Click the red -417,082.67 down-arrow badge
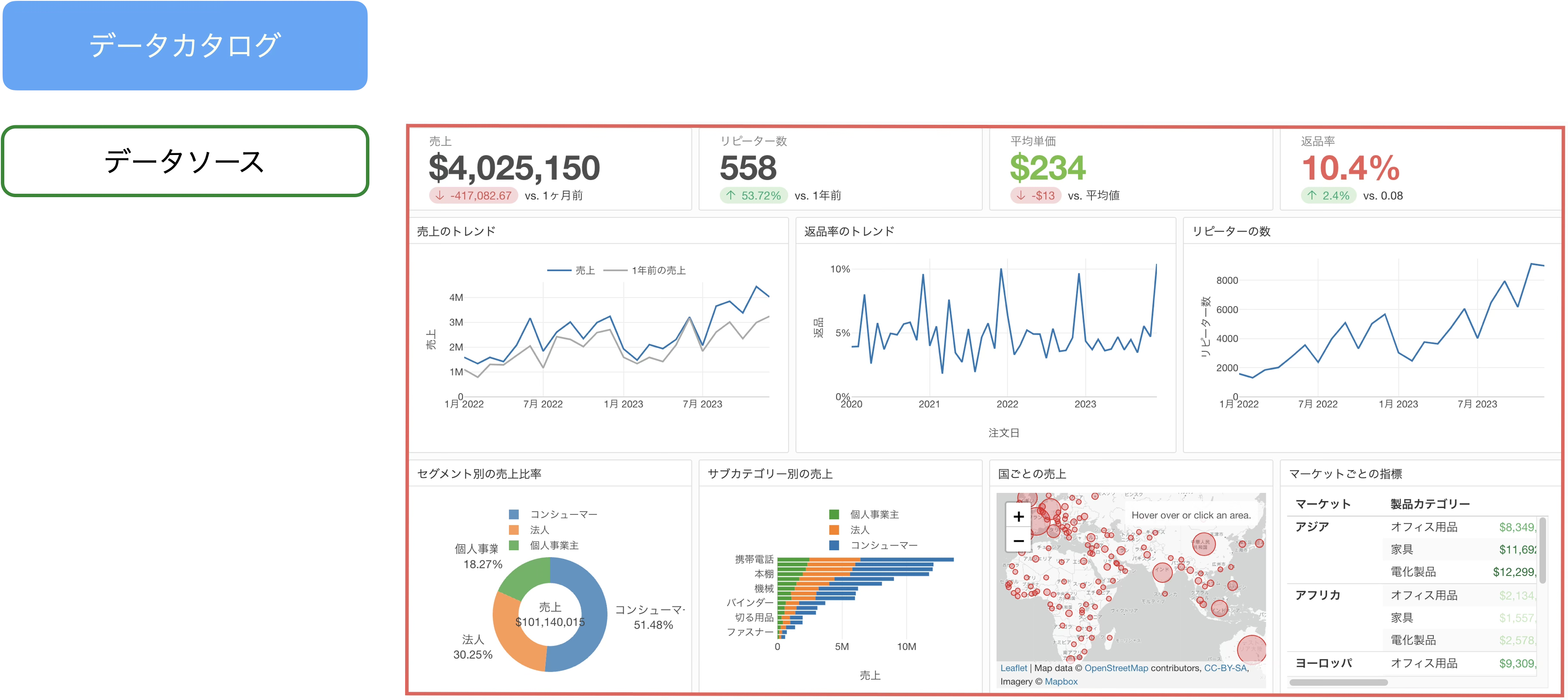 474,195
